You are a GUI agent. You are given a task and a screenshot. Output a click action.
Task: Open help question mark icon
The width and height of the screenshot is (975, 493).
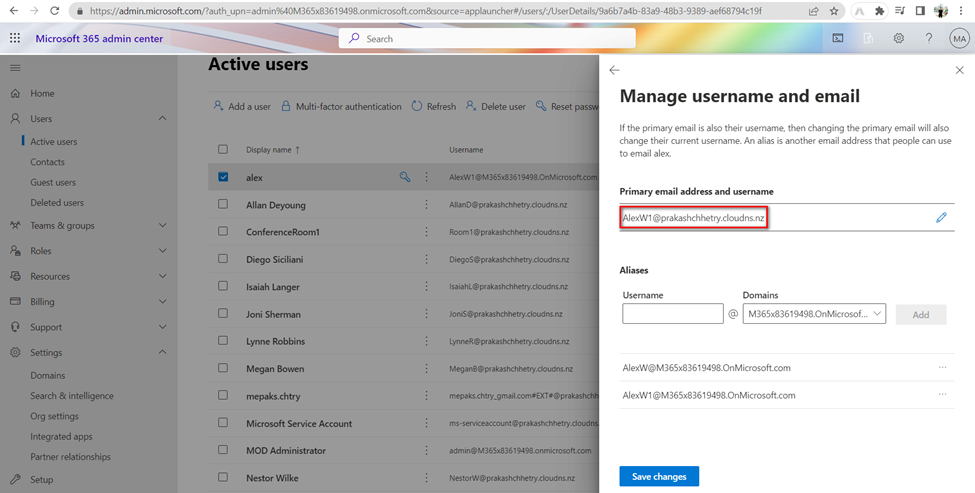pyautogui.click(x=928, y=39)
